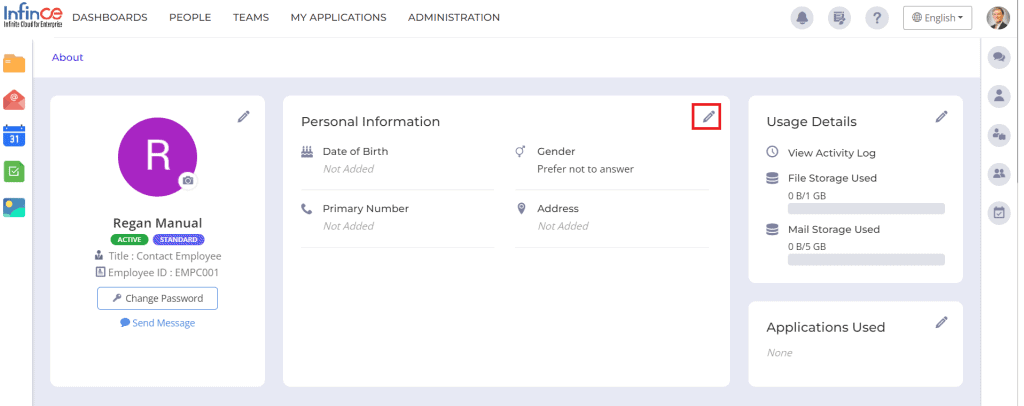Screen dimensions: 1024x406
Task: Open the notifications bell icon
Action: click(x=802, y=18)
